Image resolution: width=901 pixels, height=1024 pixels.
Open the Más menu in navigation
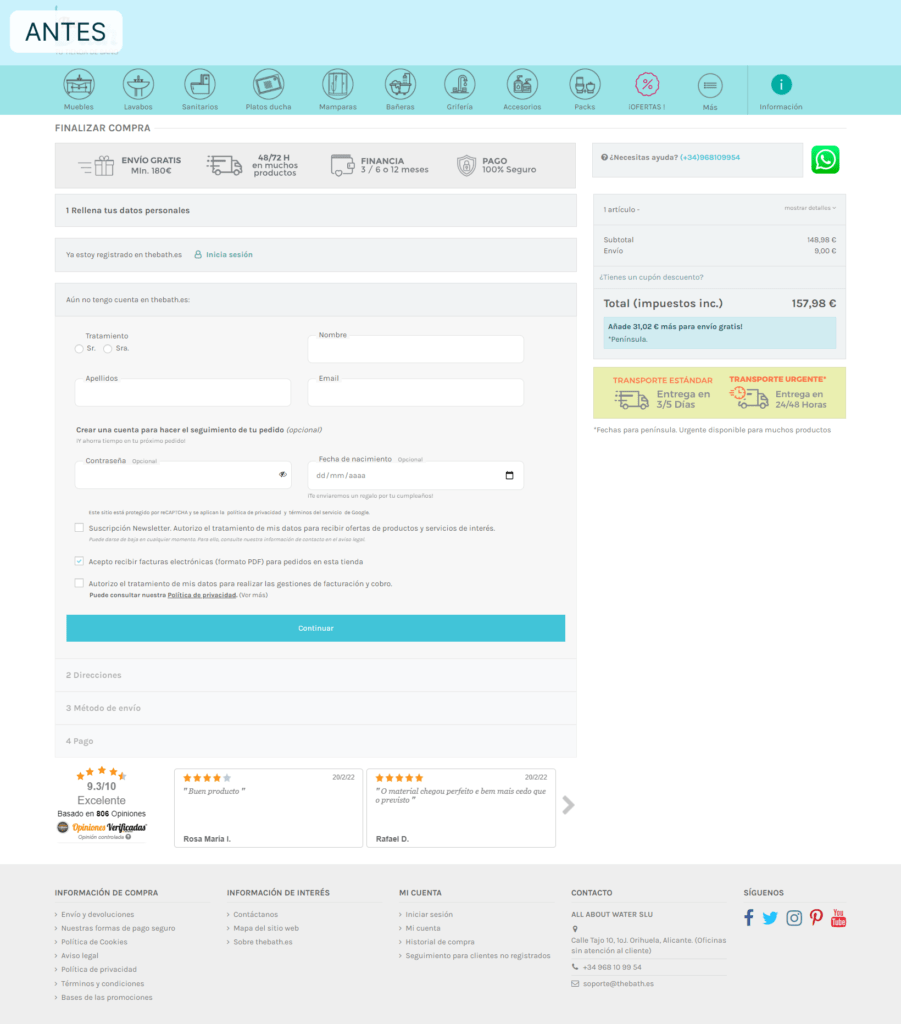point(710,85)
